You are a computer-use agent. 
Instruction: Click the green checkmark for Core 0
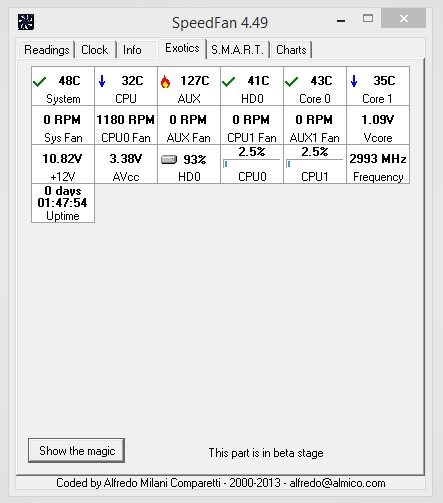coord(291,82)
